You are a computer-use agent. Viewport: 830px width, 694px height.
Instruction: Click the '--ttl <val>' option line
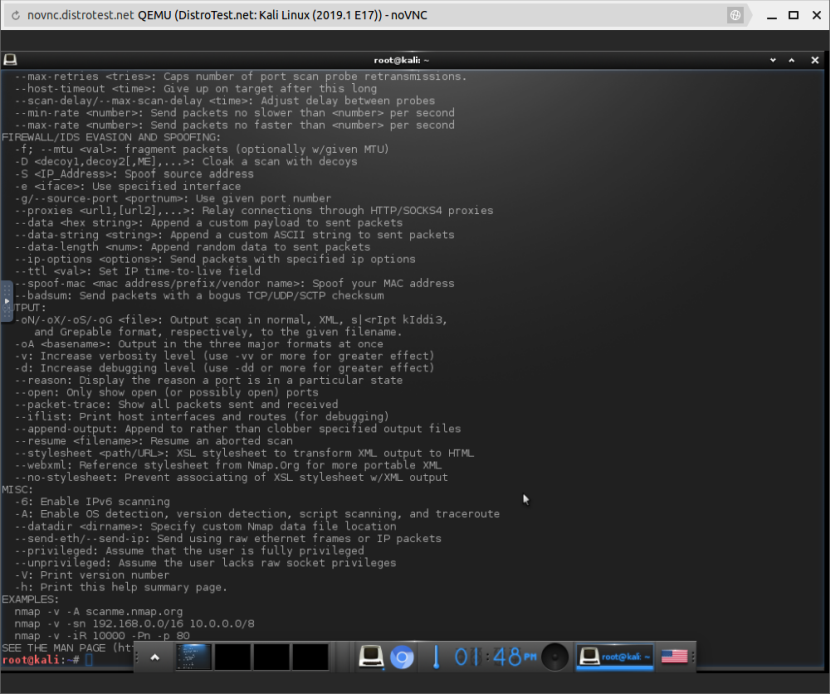pyautogui.click(x=138, y=271)
